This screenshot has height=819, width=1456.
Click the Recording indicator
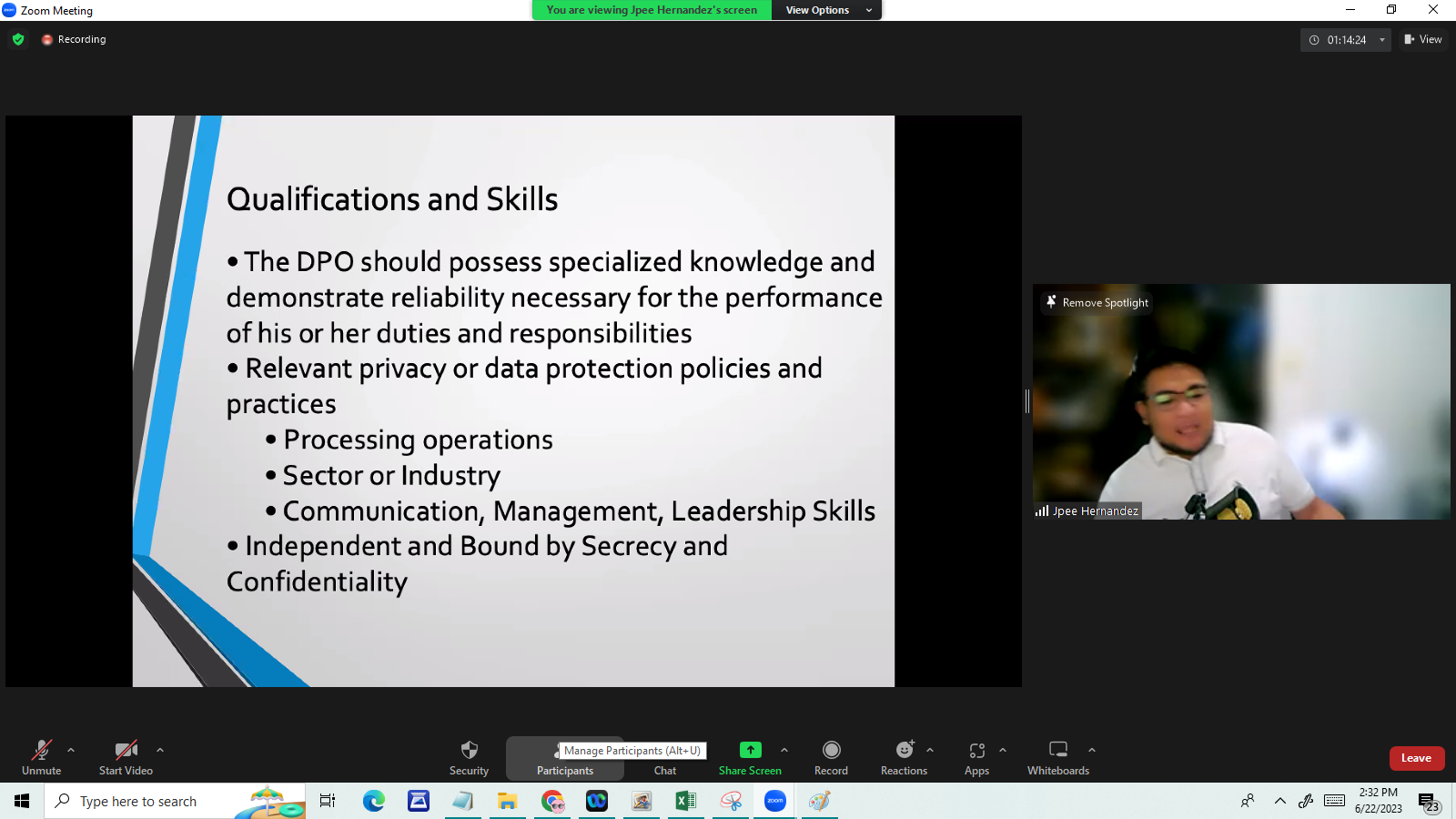pos(74,39)
